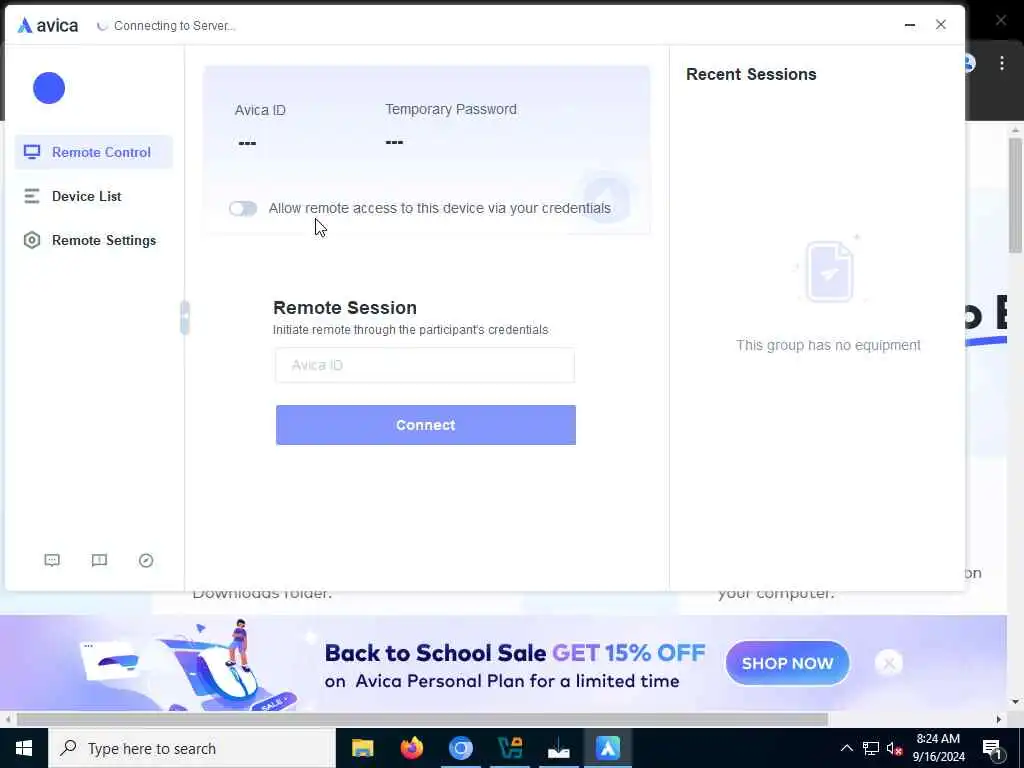Open the Avica app taskbar icon
1024x768 pixels.
[607, 748]
